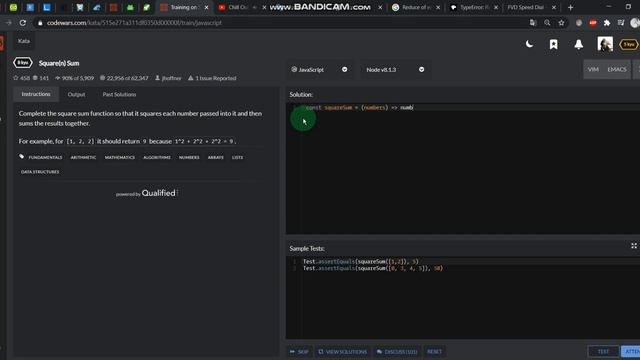This screenshot has height=360, width=640.
Task: Select the green Android pinned tab
Action: tap(130, 7)
